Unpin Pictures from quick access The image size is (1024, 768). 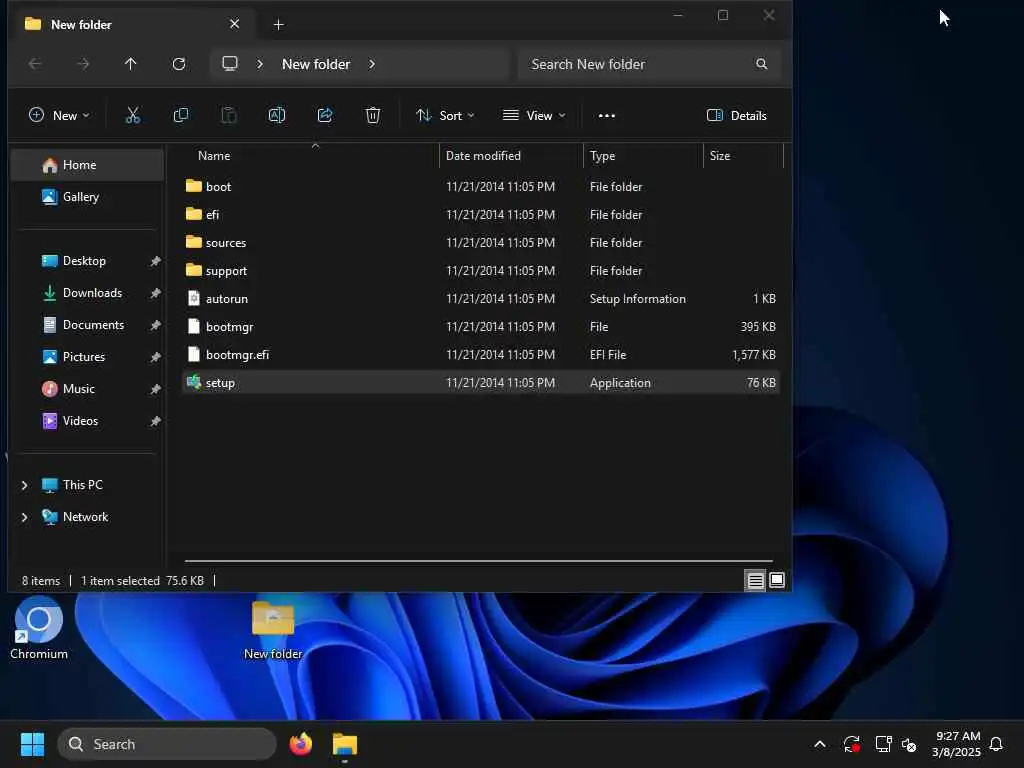(x=155, y=357)
